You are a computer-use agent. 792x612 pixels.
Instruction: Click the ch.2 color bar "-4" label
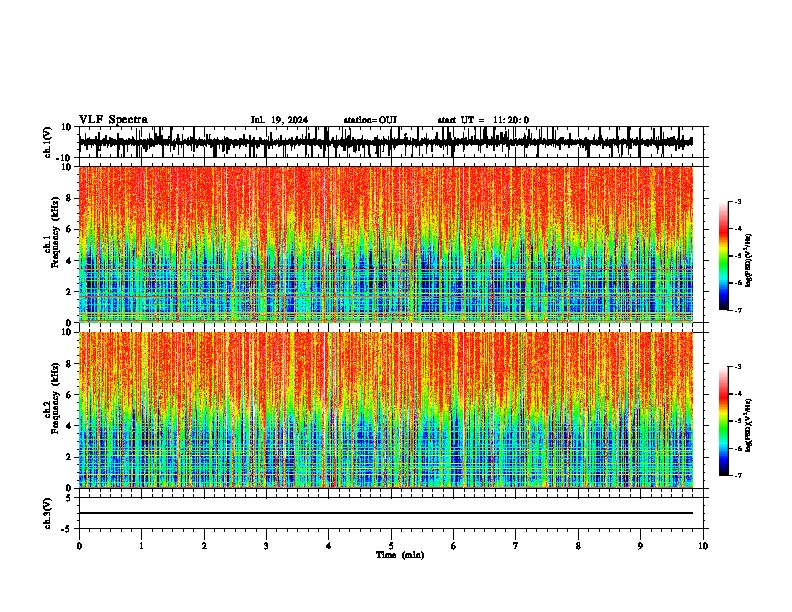click(x=738, y=394)
